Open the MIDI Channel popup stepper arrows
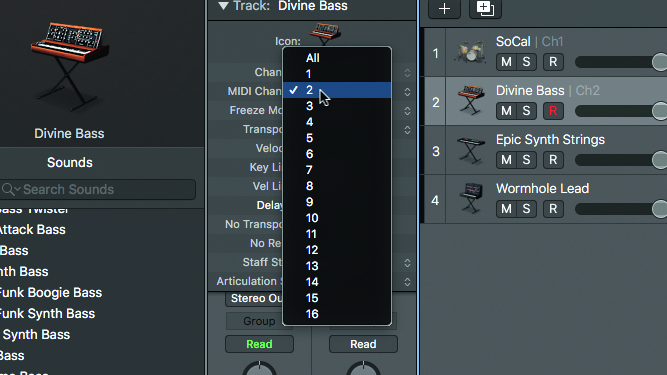Viewport: 667px width, 375px height. click(407, 92)
